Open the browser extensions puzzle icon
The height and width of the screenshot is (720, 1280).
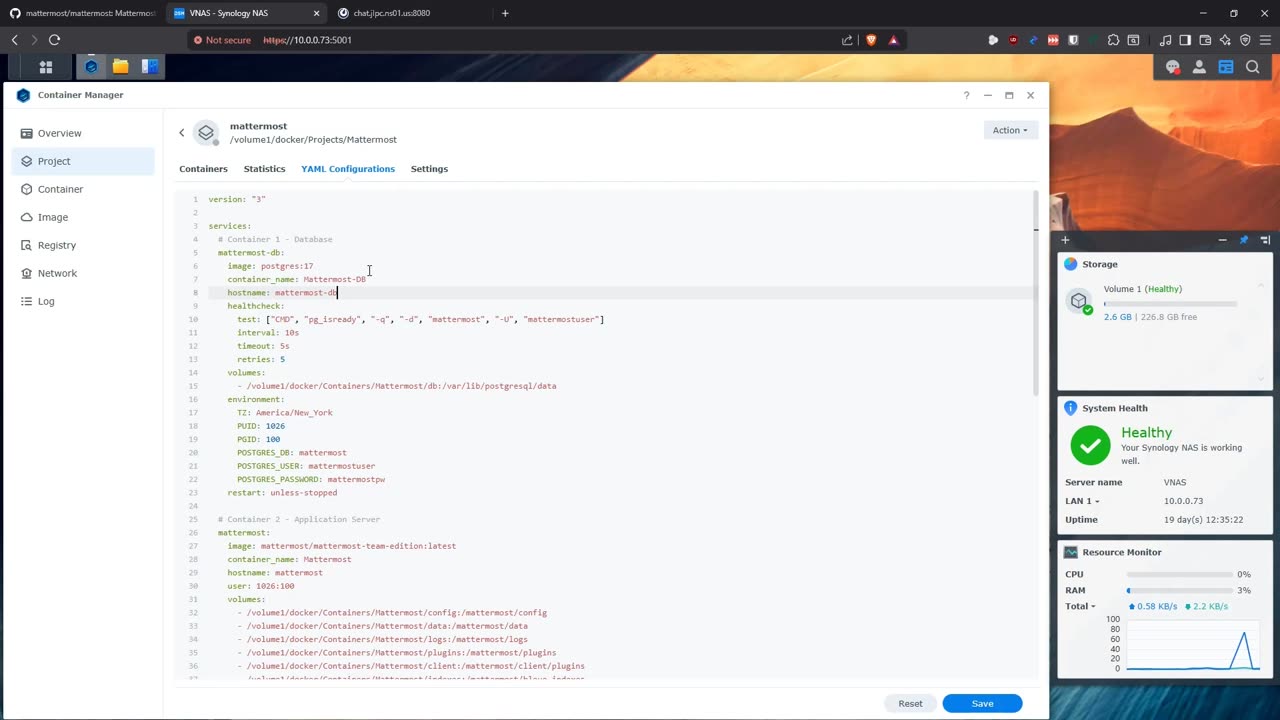(x=1113, y=40)
